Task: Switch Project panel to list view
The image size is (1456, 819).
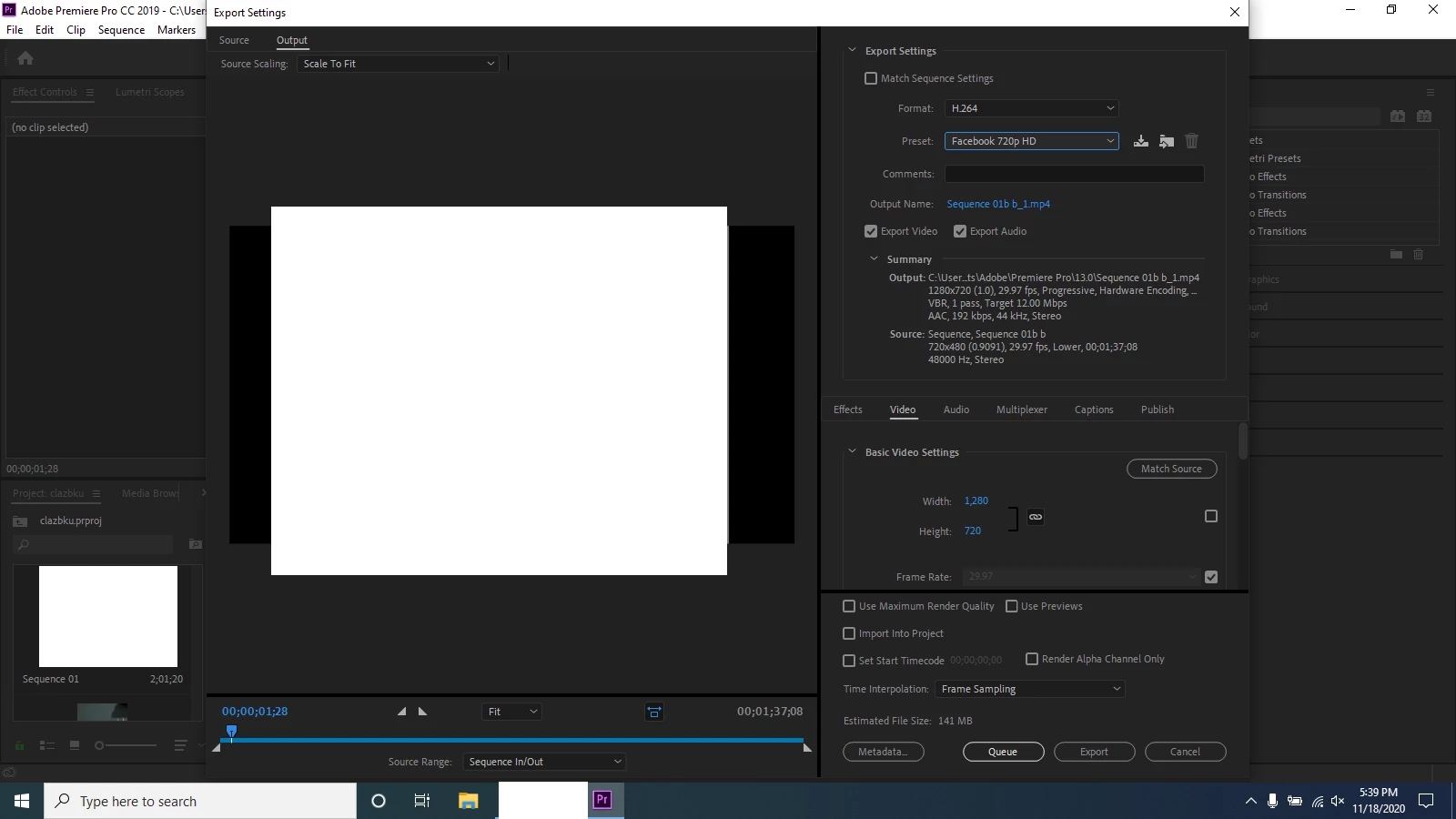Action: pos(47,745)
